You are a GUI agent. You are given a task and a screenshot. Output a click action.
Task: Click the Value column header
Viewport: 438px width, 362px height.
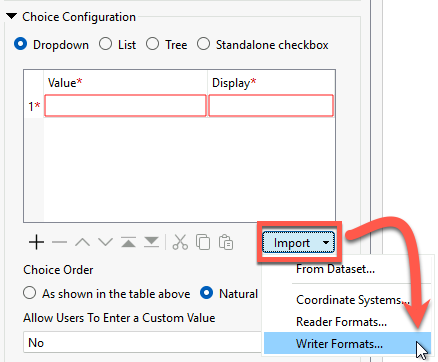click(125, 82)
